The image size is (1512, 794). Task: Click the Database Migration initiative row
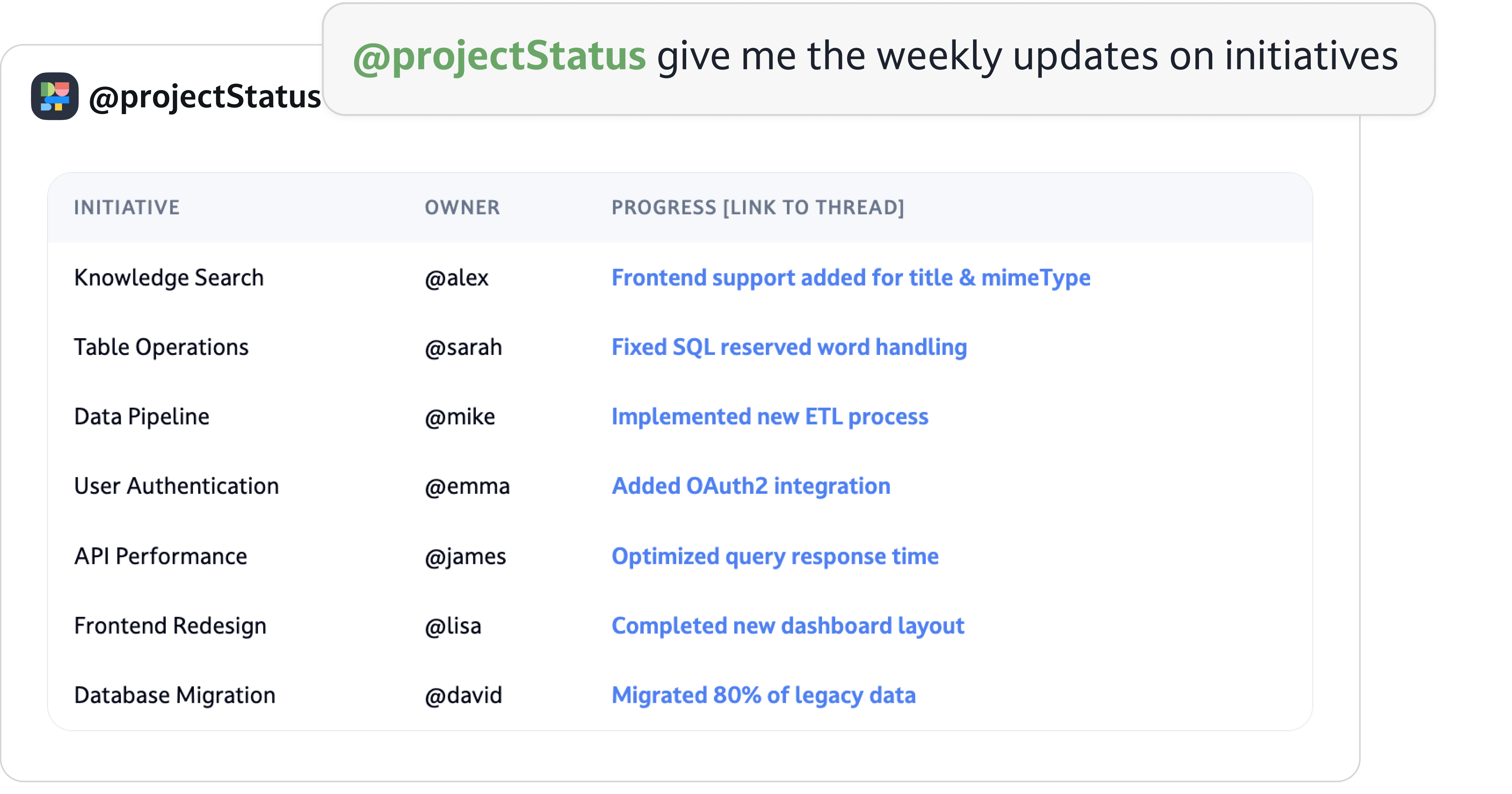click(174, 695)
